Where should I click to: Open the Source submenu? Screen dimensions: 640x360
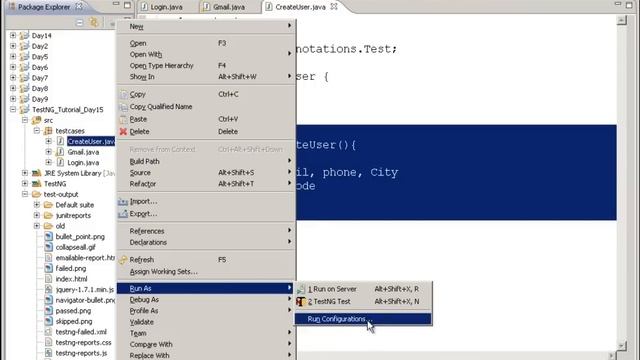click(206, 173)
